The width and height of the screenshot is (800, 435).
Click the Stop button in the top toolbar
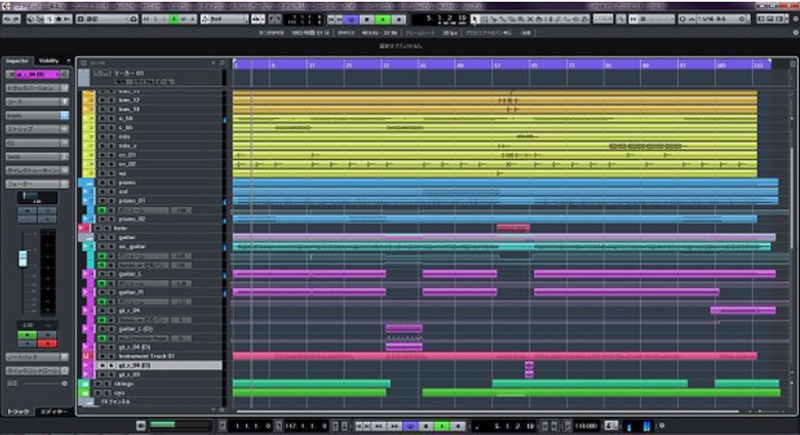[x=367, y=19]
